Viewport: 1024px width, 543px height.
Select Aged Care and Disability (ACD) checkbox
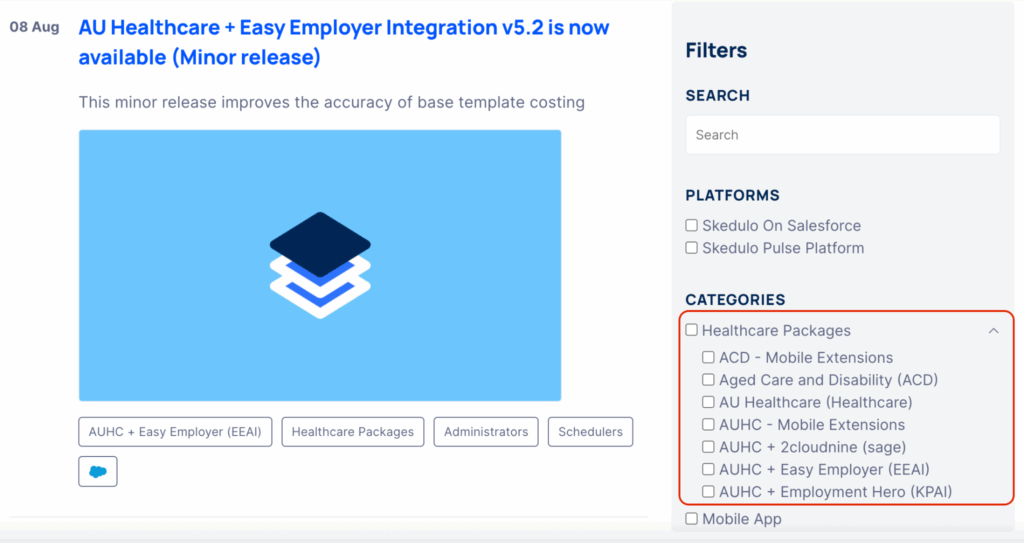708,380
